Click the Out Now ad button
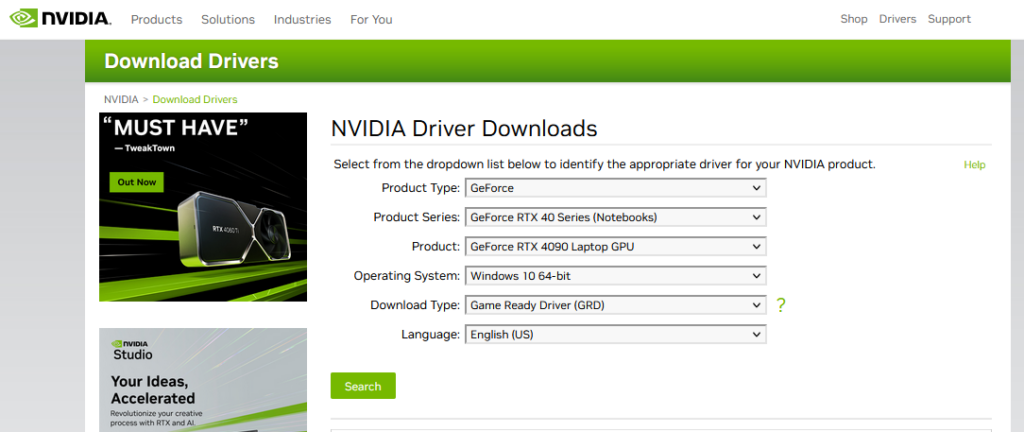 point(136,182)
